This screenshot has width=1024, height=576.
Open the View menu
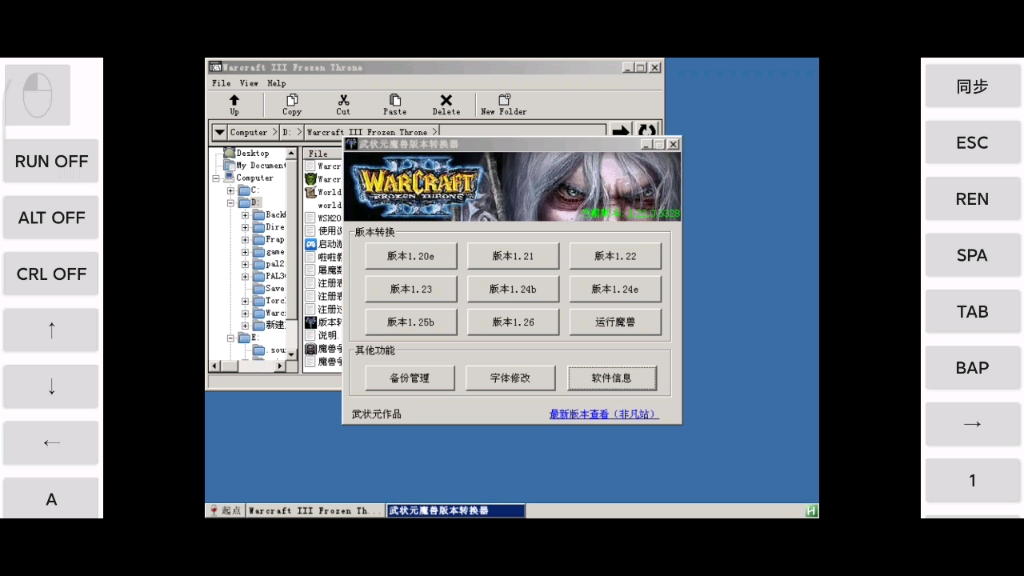[x=249, y=83]
